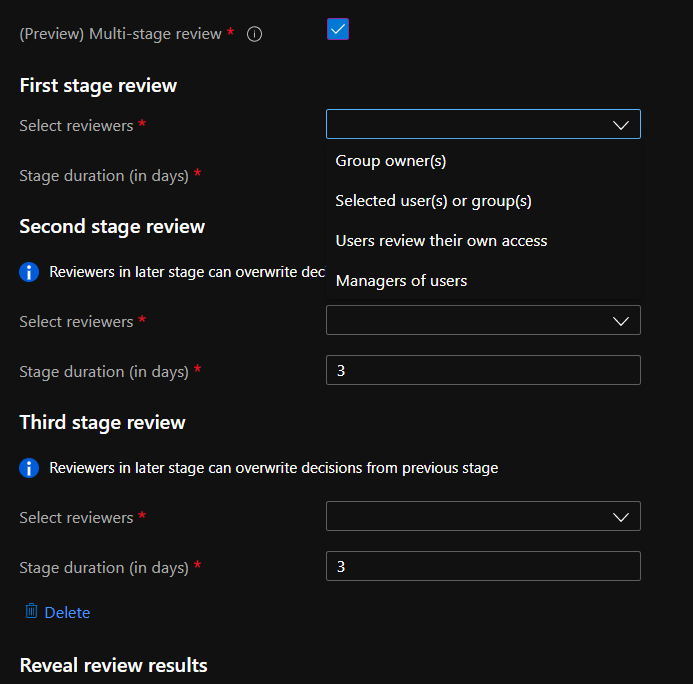Click the Second stage duration input field
693x684 pixels.
(x=483, y=370)
